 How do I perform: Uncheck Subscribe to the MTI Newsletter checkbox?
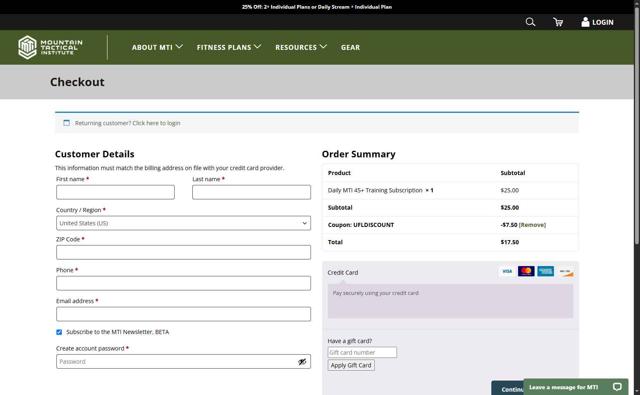coord(59,332)
